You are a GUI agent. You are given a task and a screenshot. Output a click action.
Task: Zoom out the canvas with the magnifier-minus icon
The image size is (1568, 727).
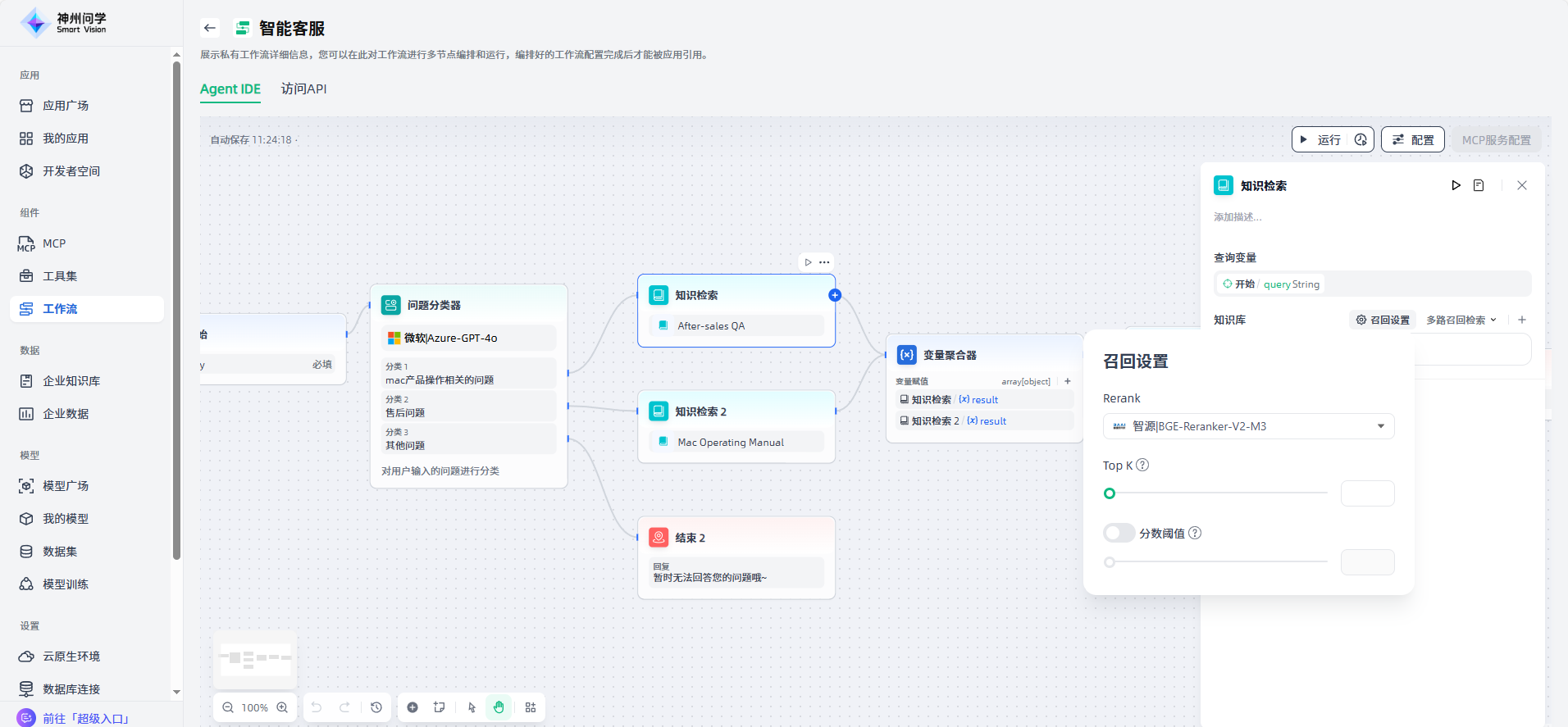[228, 707]
